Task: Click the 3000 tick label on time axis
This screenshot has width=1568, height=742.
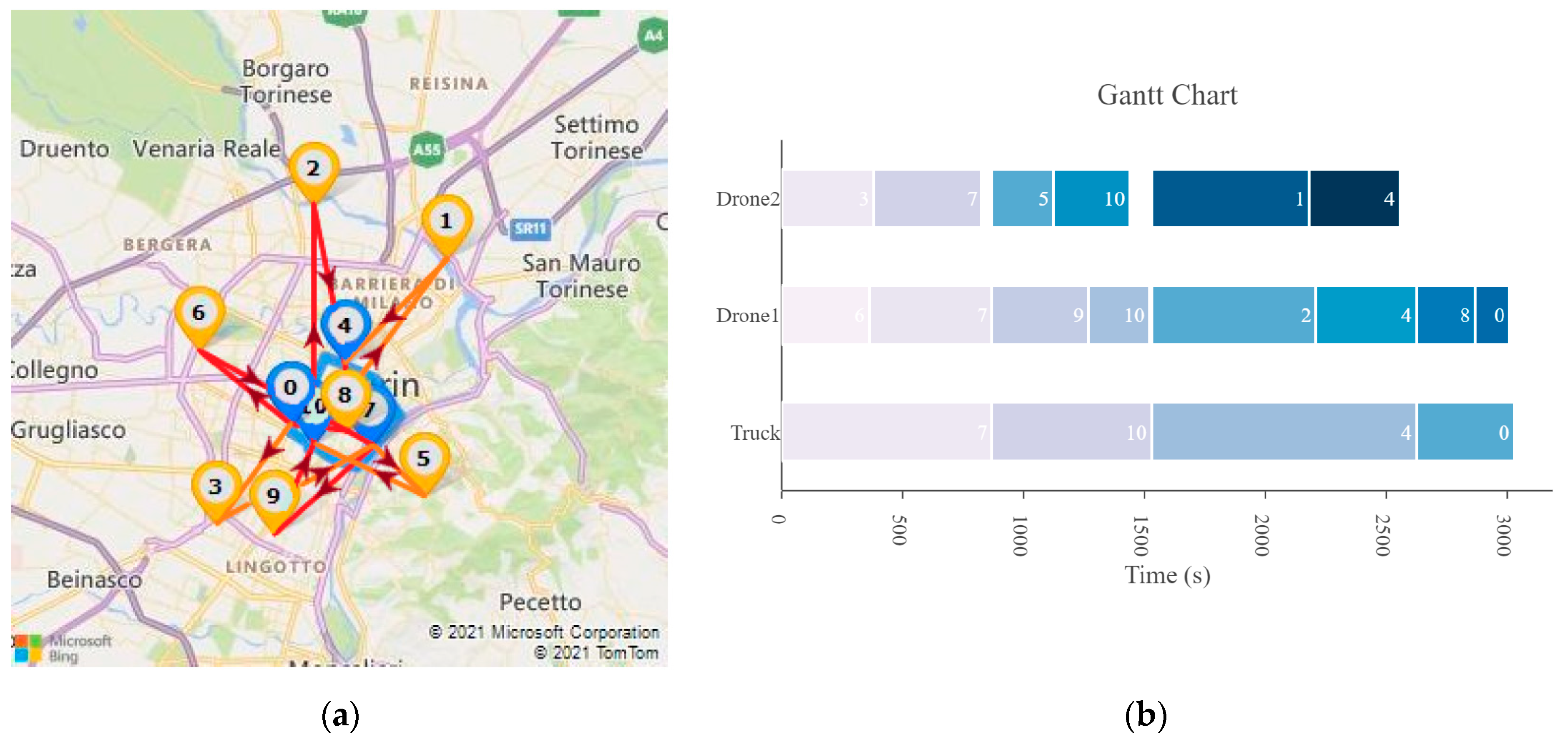Action: click(x=1504, y=536)
